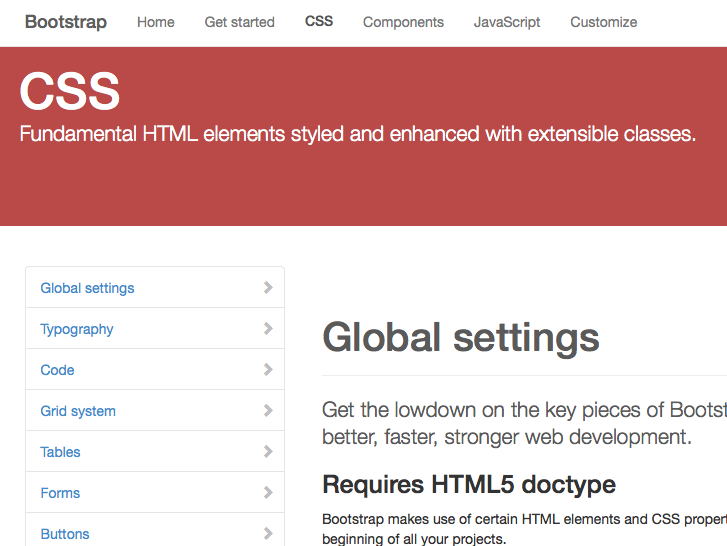Screen dimensions: 727x546
Task: Select Forms sidebar entry
Action: click(x=60, y=493)
